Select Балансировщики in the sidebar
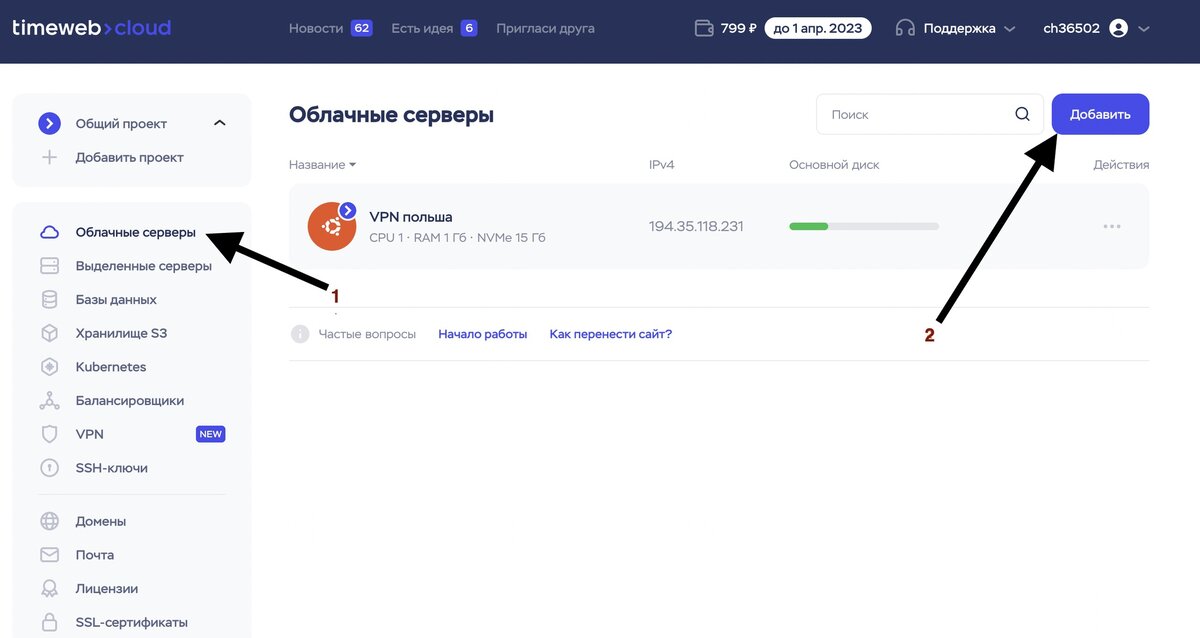Image resolution: width=1200 pixels, height=638 pixels. click(x=128, y=400)
